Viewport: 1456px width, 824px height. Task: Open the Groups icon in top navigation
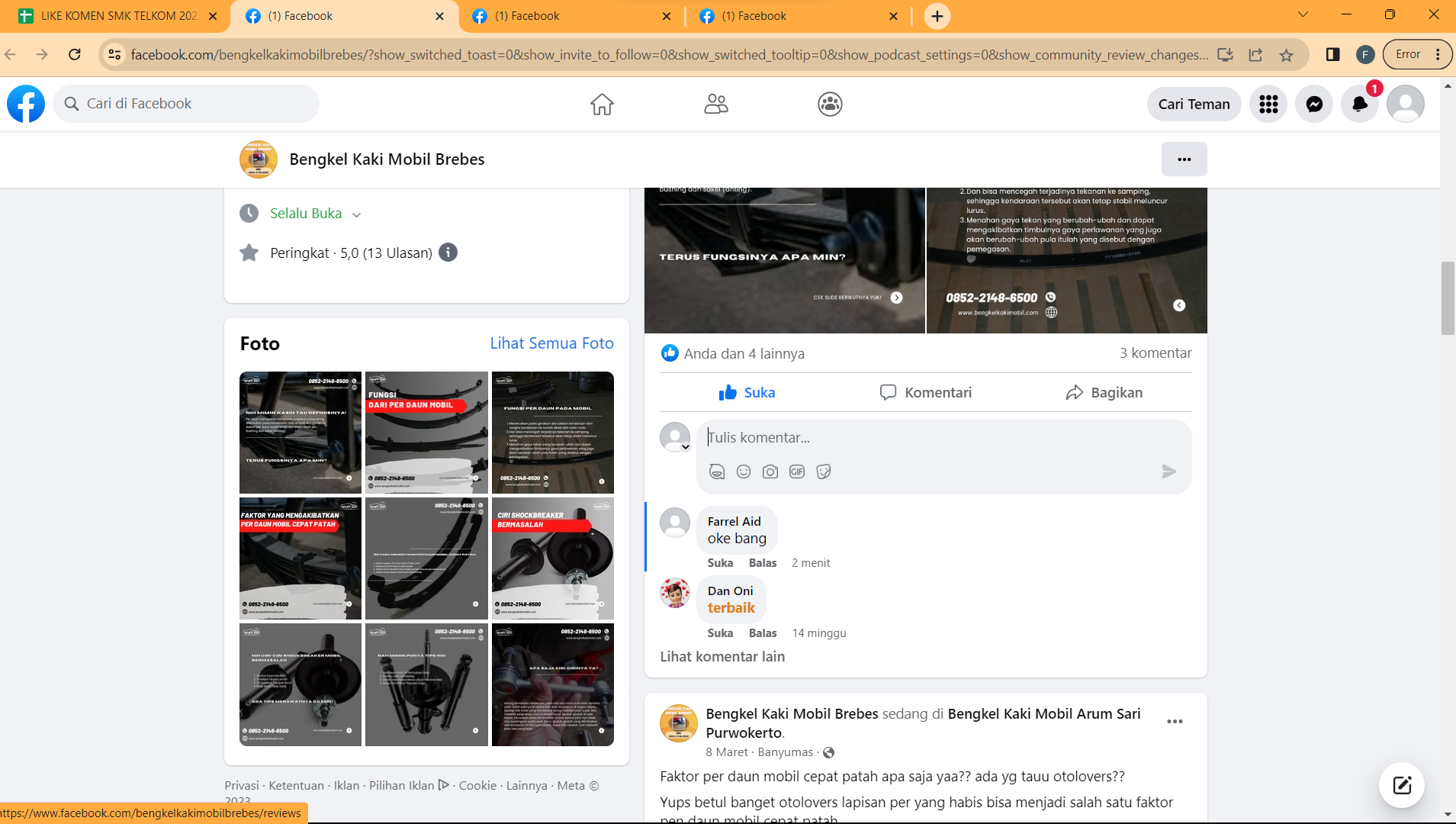click(x=830, y=104)
